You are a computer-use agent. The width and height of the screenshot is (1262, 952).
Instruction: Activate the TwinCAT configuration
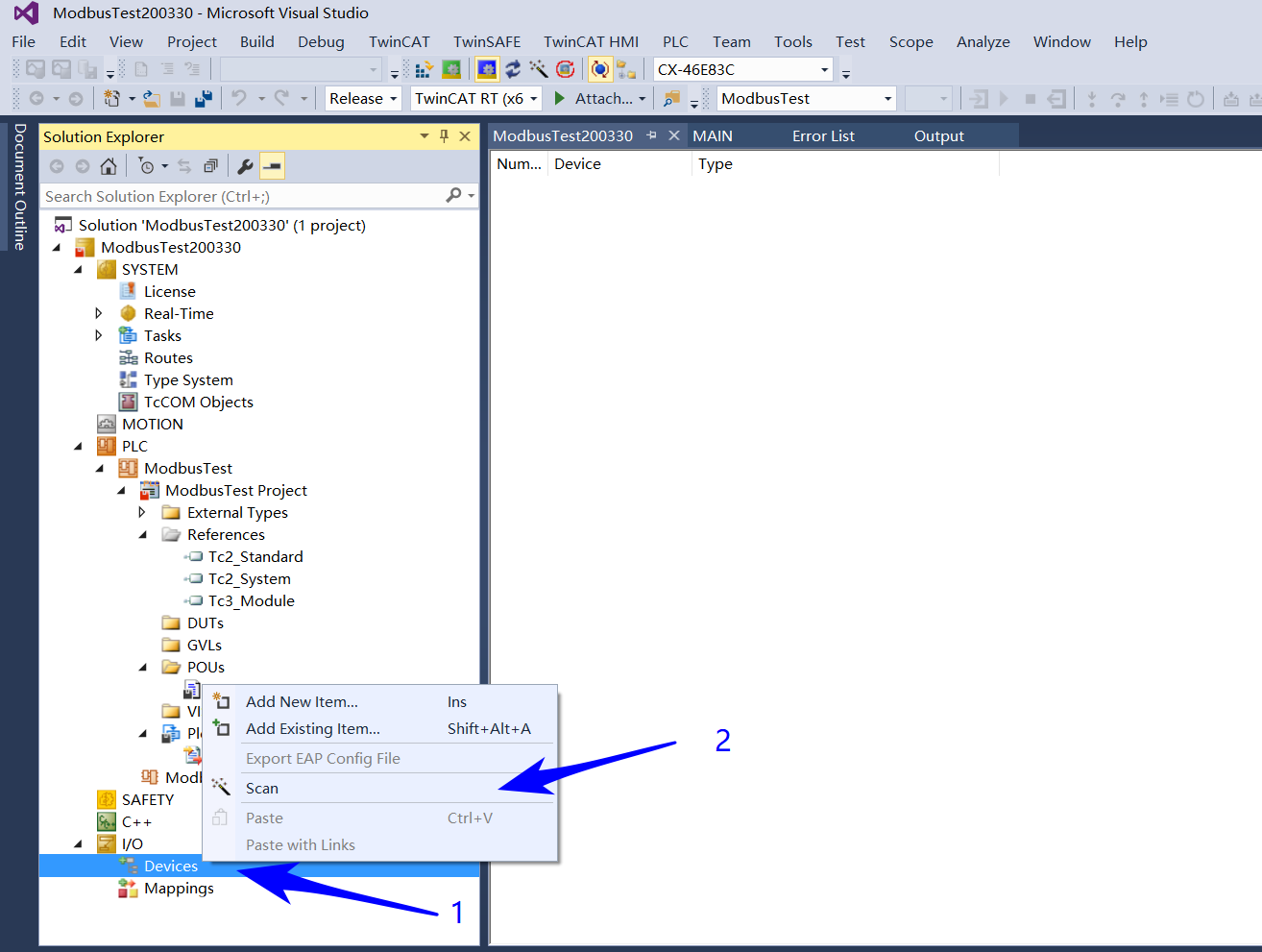tap(425, 68)
